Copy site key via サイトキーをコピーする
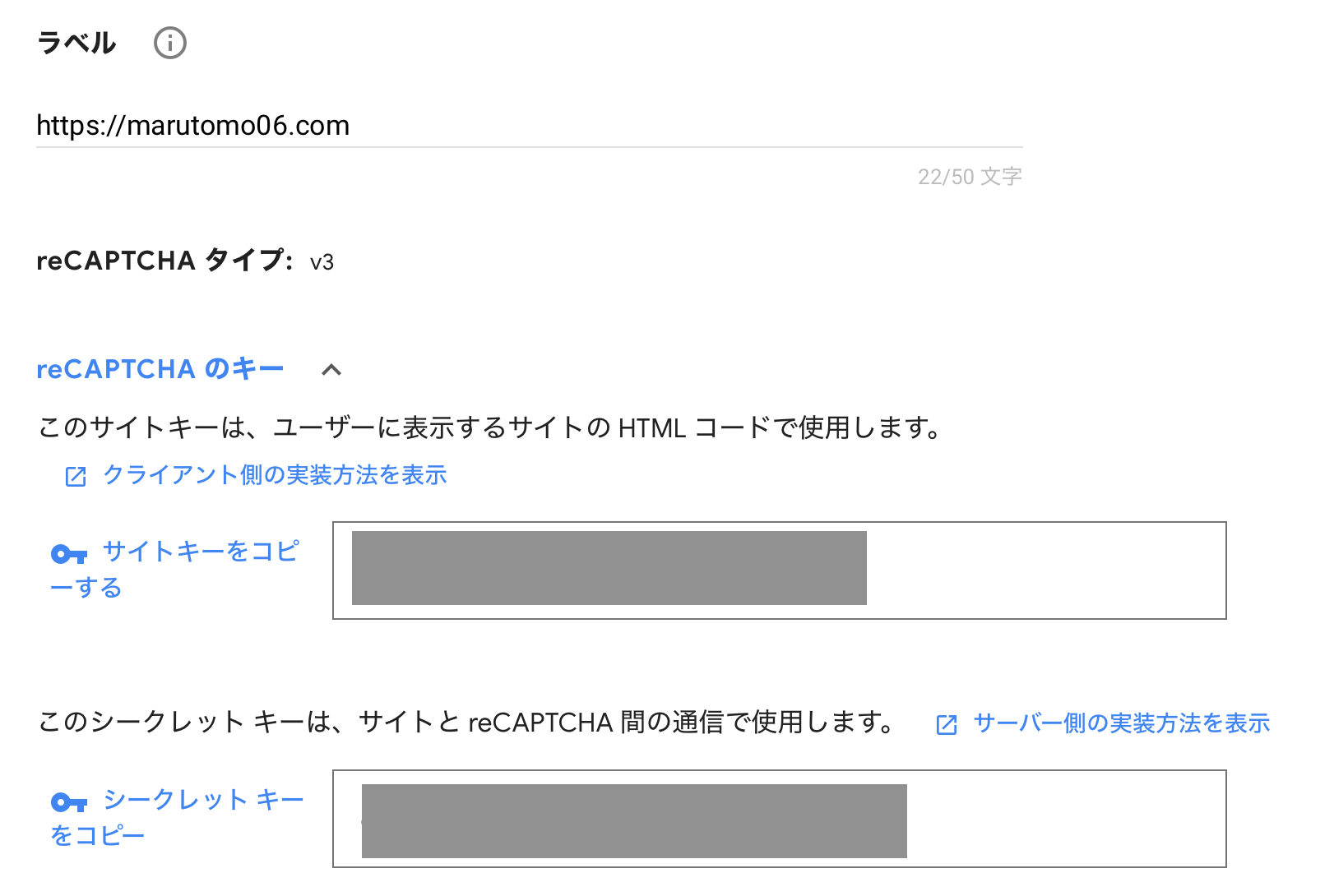 [x=174, y=569]
